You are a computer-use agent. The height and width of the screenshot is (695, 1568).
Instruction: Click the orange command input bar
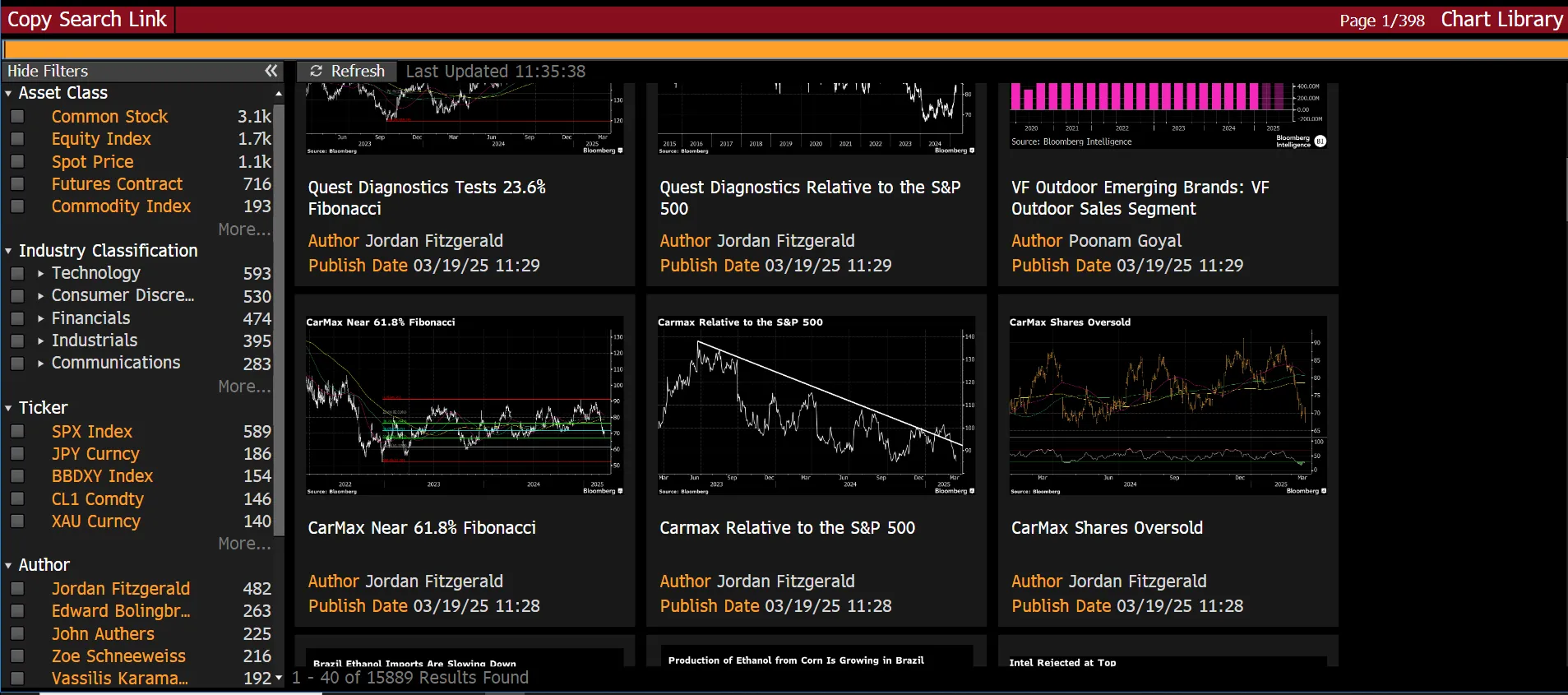pyautogui.click(x=784, y=49)
